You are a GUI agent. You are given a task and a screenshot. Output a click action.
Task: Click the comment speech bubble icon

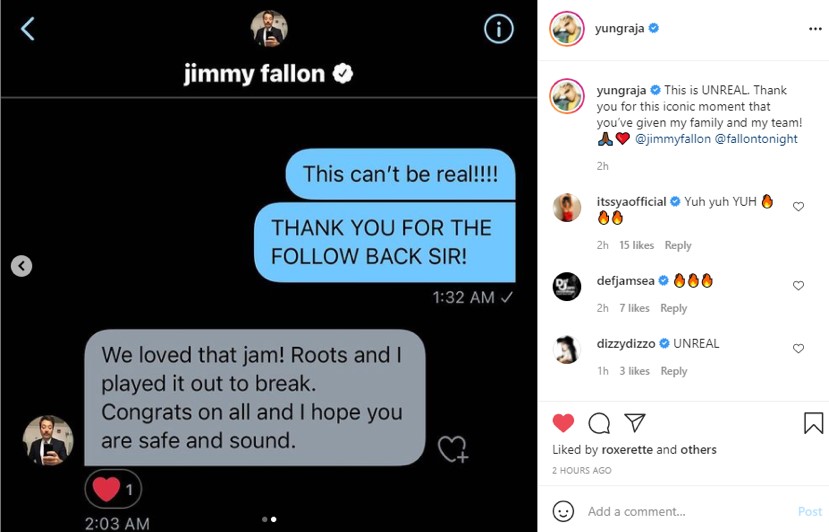pos(598,423)
